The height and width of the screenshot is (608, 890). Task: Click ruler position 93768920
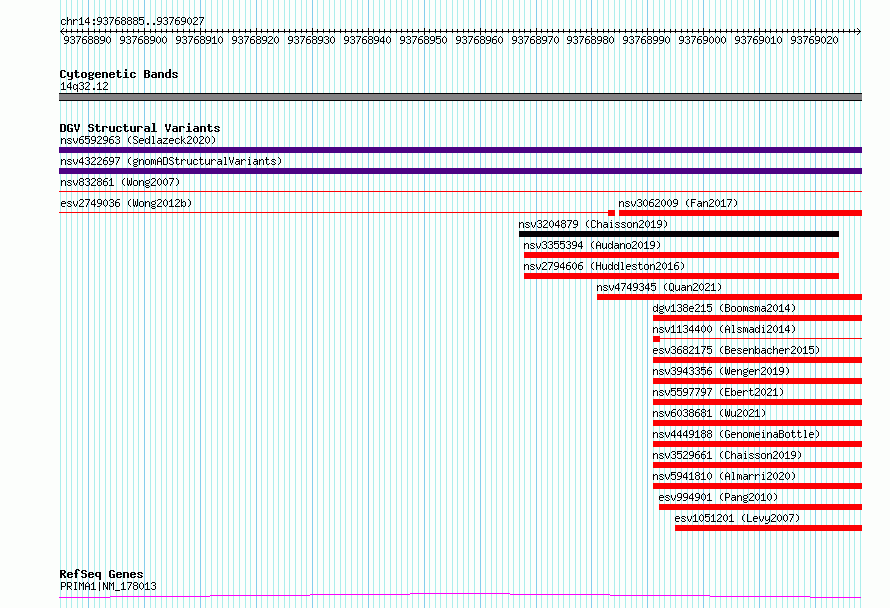[x=255, y=40]
